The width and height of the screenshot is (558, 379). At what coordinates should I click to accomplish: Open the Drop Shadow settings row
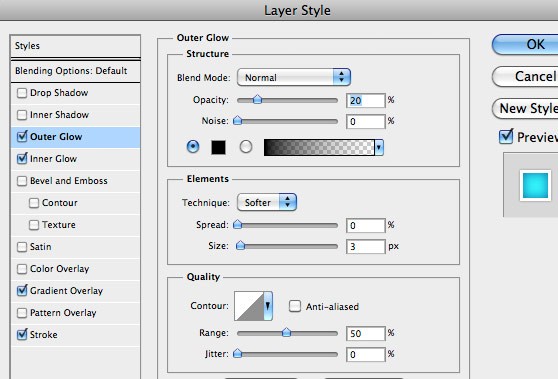75,93
